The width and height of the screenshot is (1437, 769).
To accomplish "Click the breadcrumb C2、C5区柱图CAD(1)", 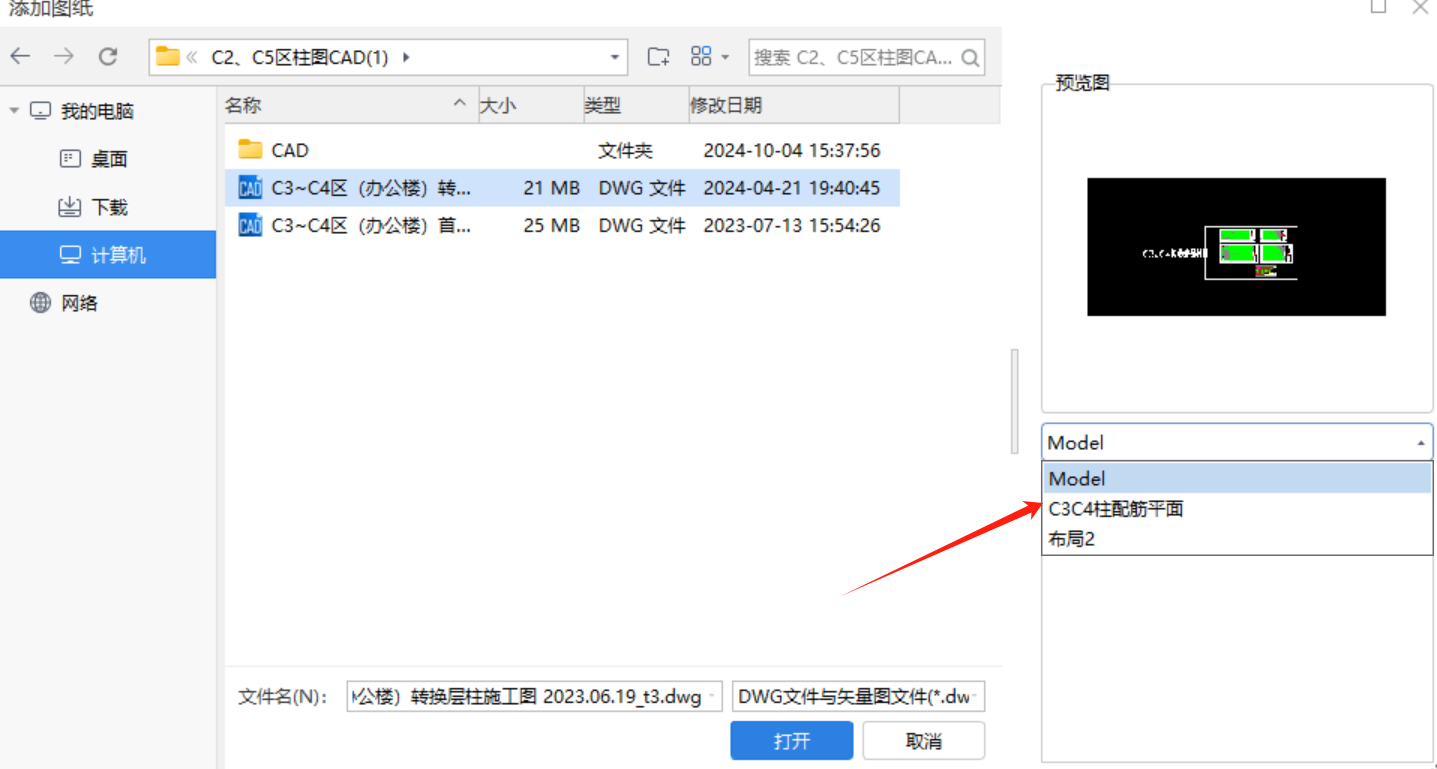I will [299, 58].
